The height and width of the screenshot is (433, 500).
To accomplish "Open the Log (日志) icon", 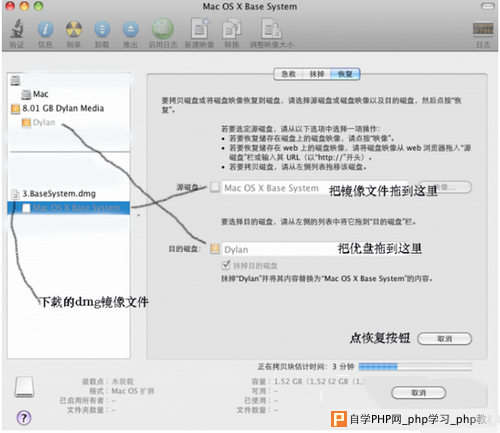I will tap(483, 29).
